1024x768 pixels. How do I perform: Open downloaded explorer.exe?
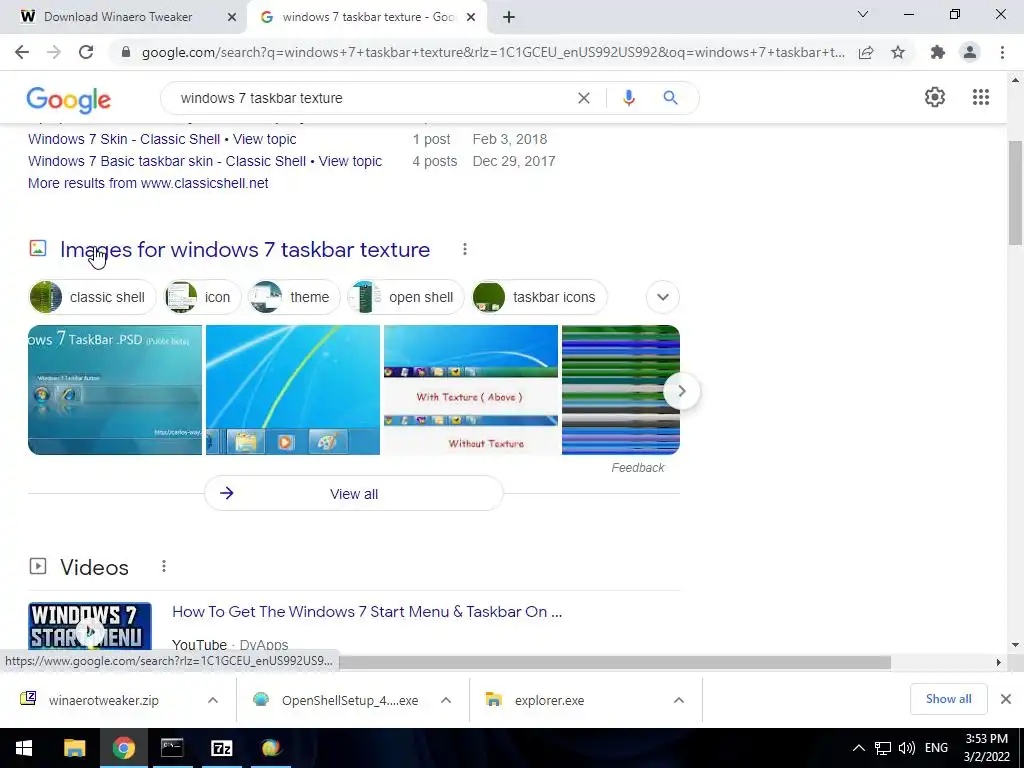(x=536, y=700)
